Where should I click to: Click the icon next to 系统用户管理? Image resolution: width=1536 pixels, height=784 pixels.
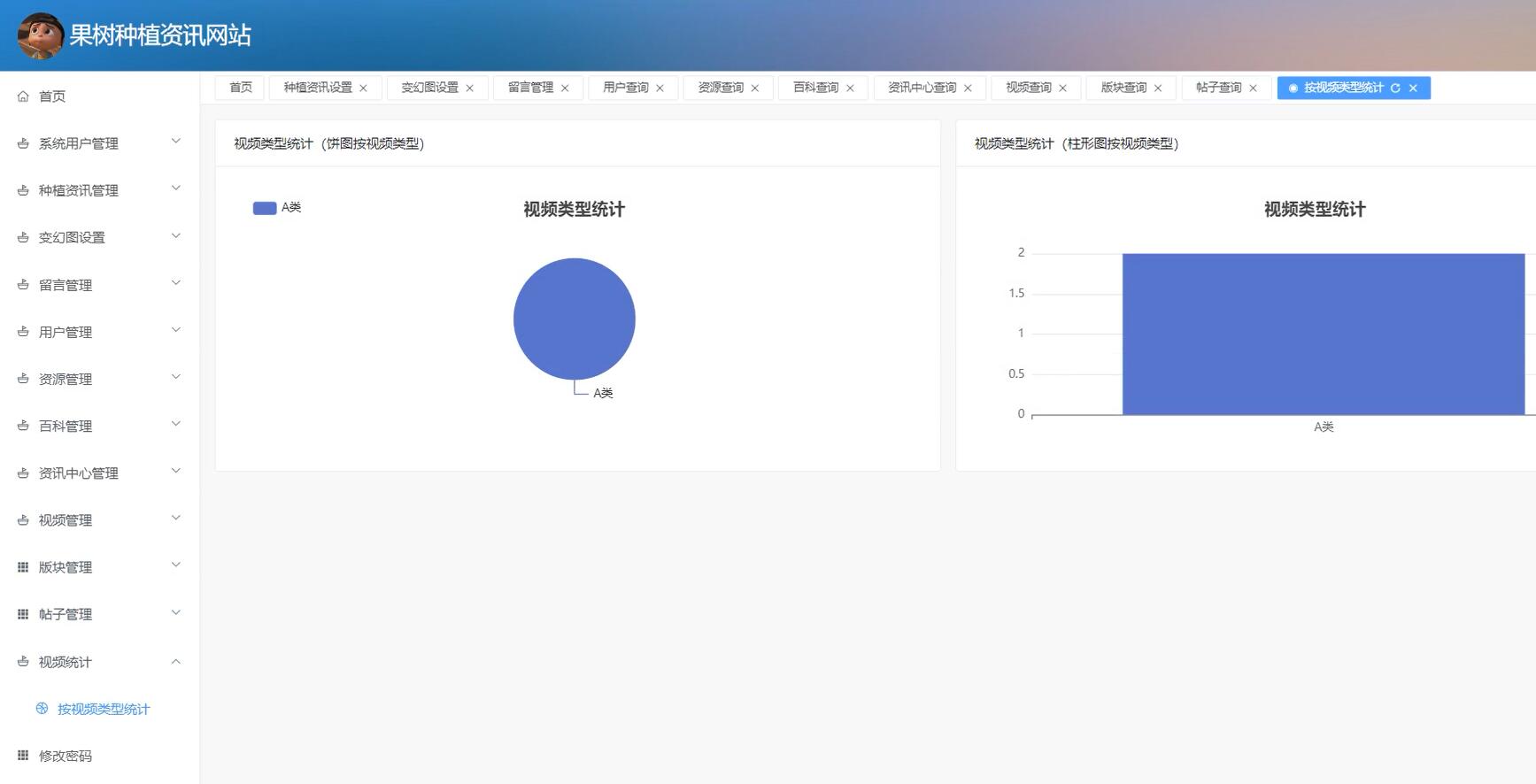click(23, 143)
